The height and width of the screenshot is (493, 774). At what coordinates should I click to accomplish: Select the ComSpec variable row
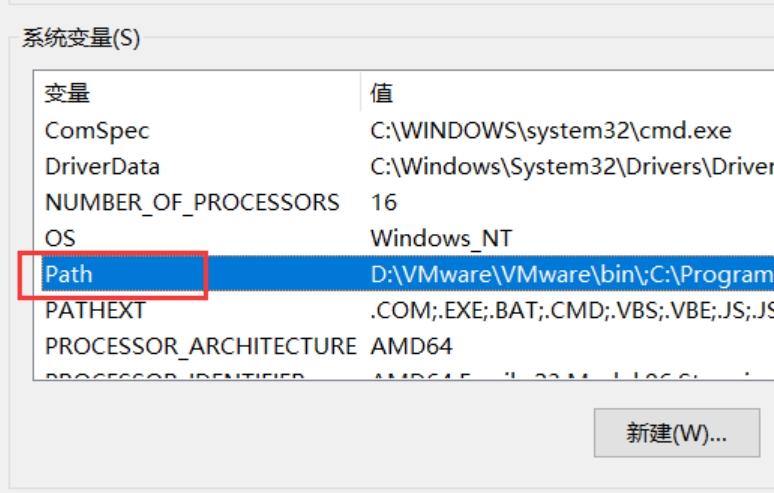[404, 131]
